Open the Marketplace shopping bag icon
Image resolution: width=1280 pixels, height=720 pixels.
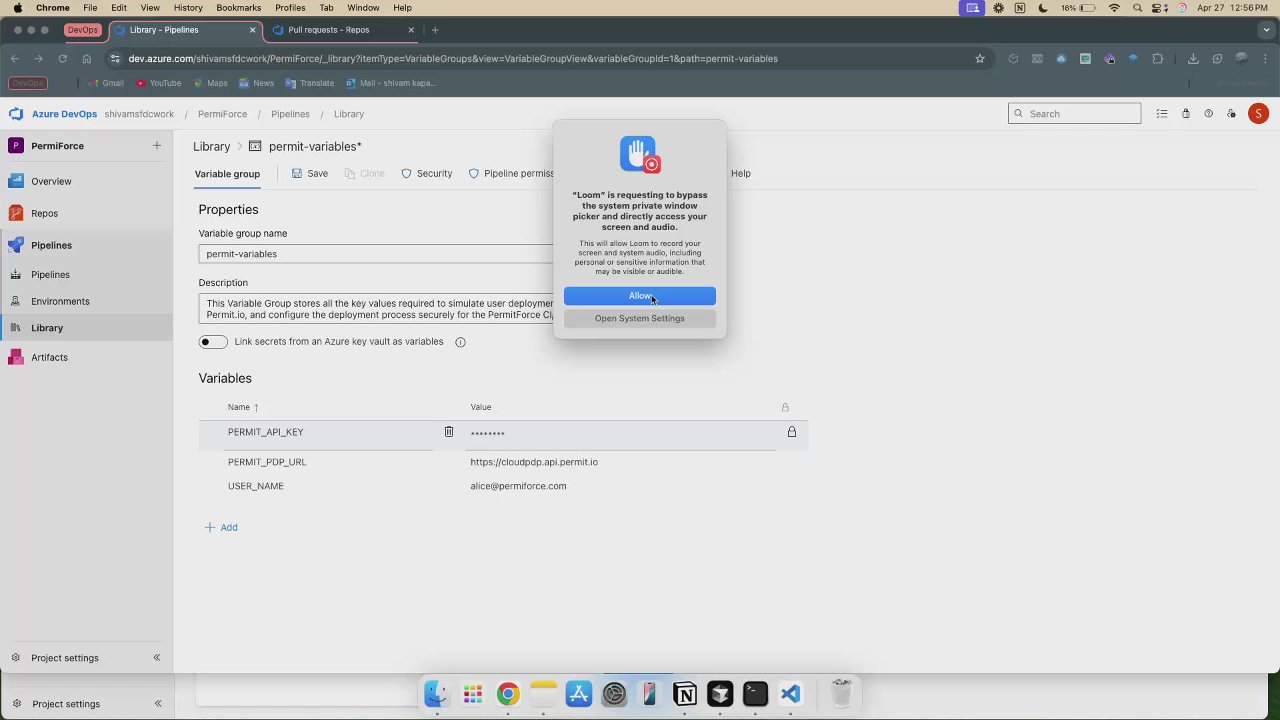1185,114
